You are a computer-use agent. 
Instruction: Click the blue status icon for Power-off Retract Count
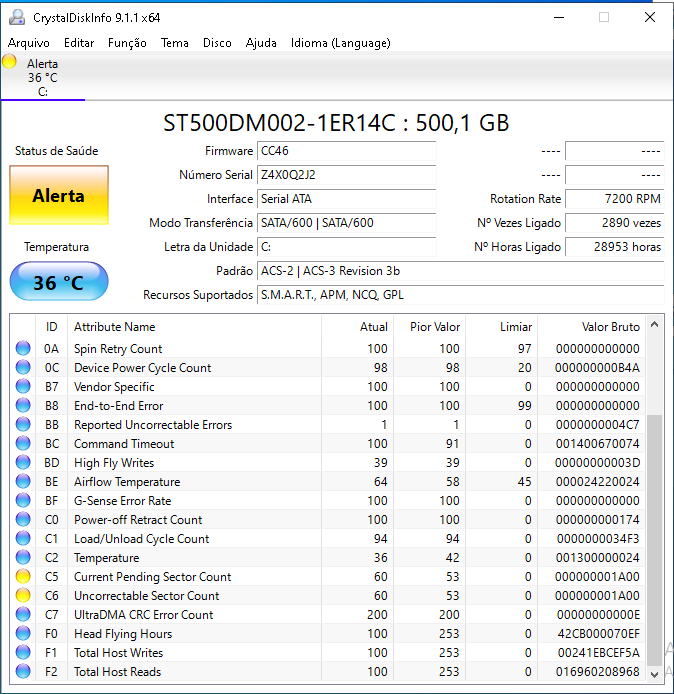click(23, 520)
